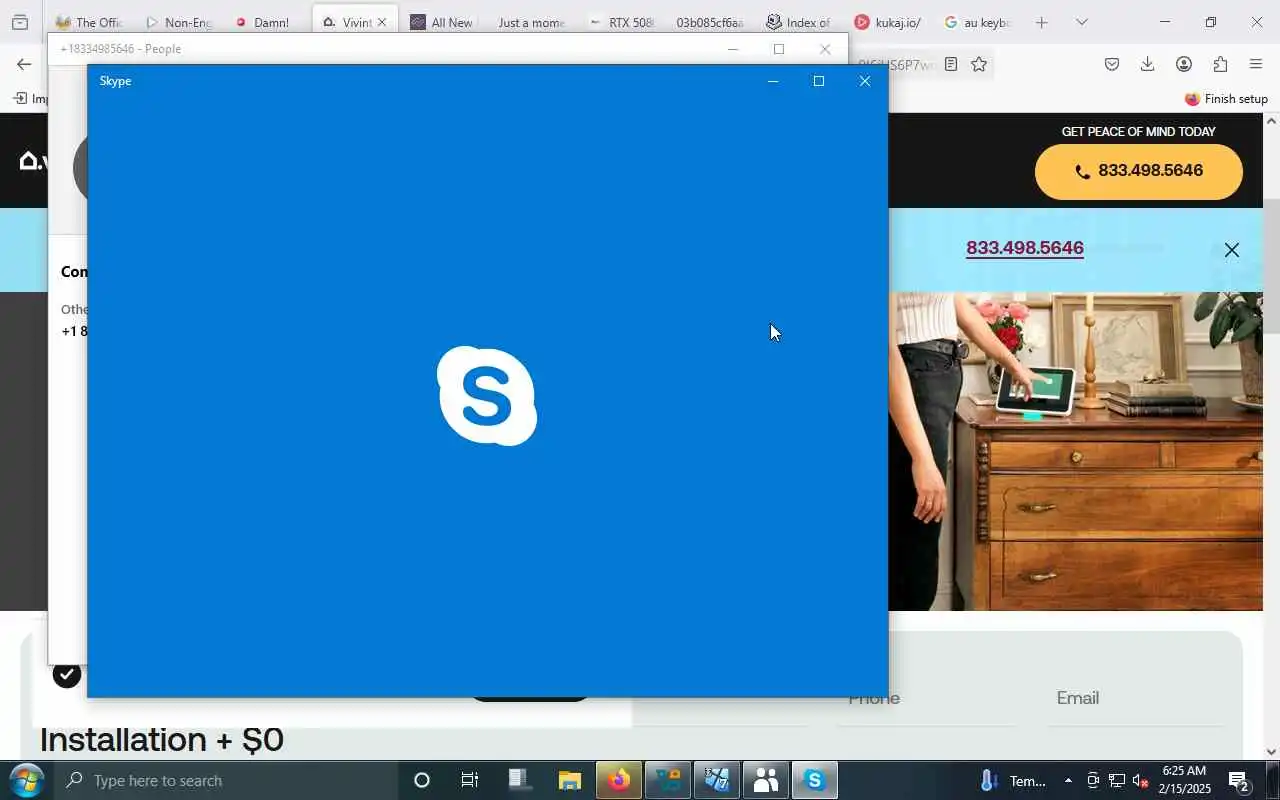
Task: Click the underlined 833.498.5646 link
Action: coord(1025,248)
